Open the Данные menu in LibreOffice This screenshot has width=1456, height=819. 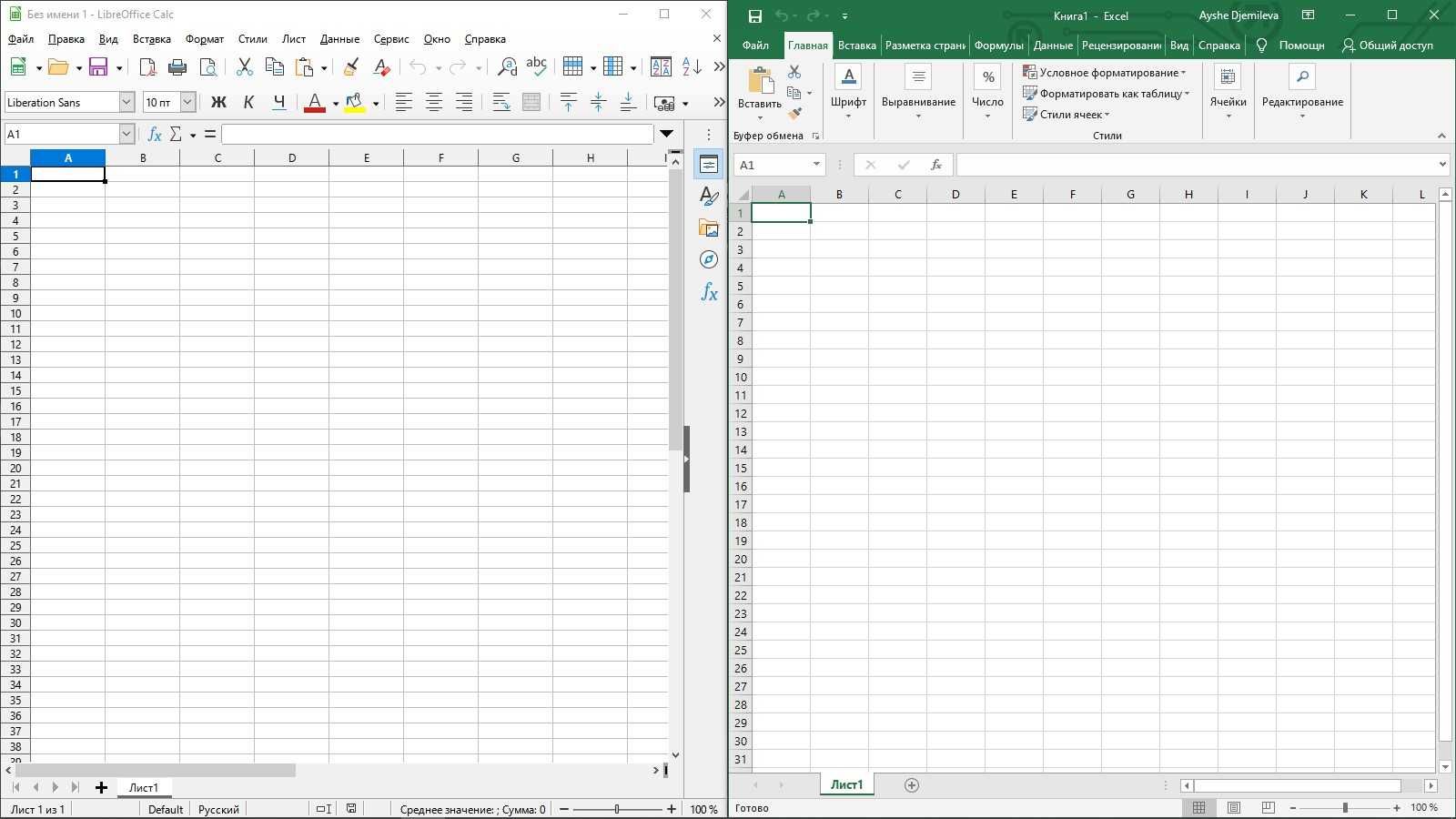point(339,39)
